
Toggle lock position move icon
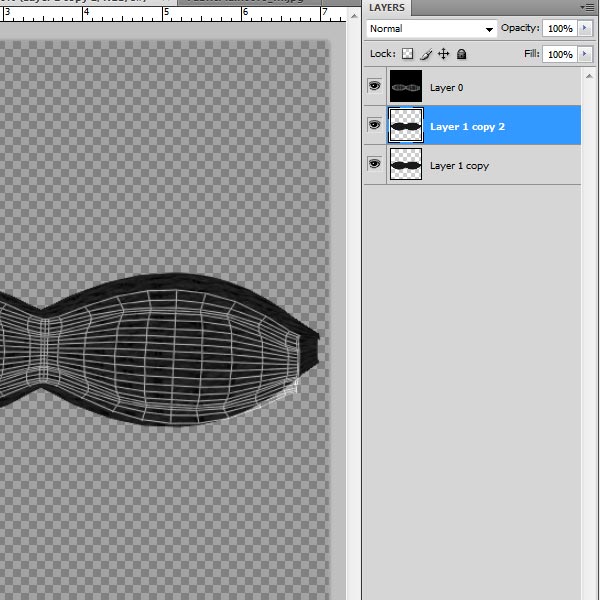coord(443,54)
